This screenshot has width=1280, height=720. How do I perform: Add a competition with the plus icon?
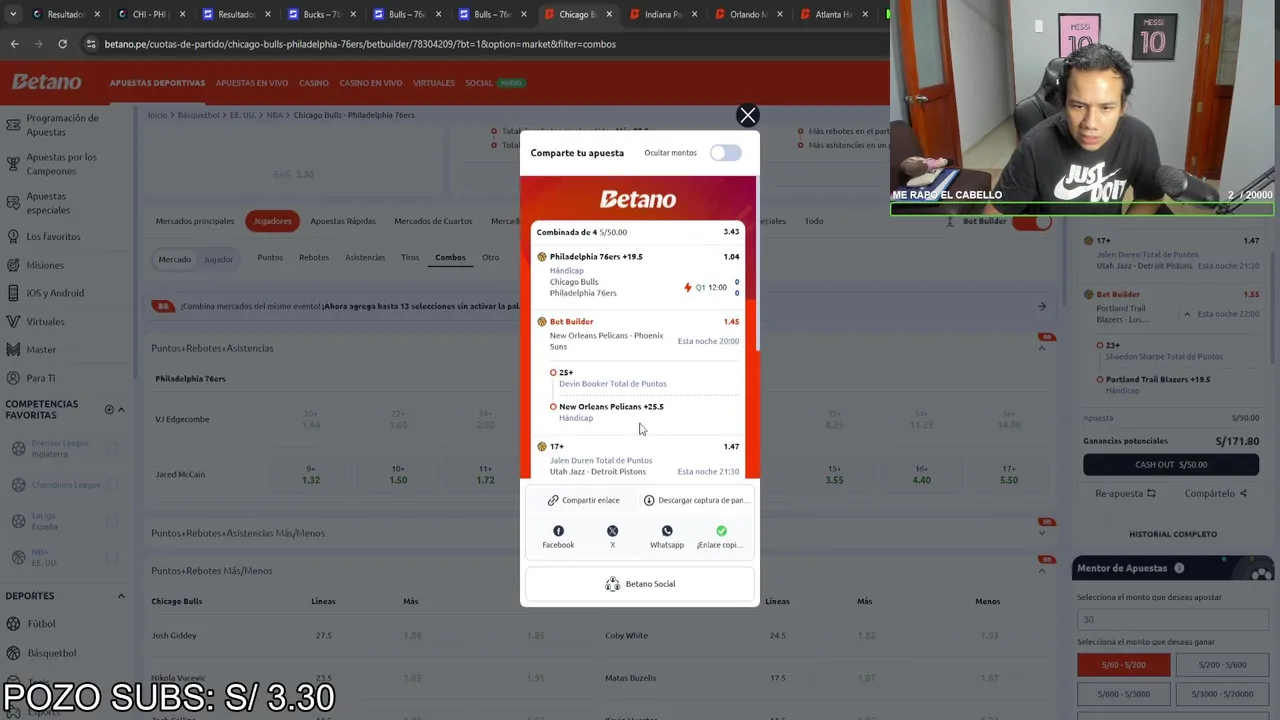coord(109,409)
